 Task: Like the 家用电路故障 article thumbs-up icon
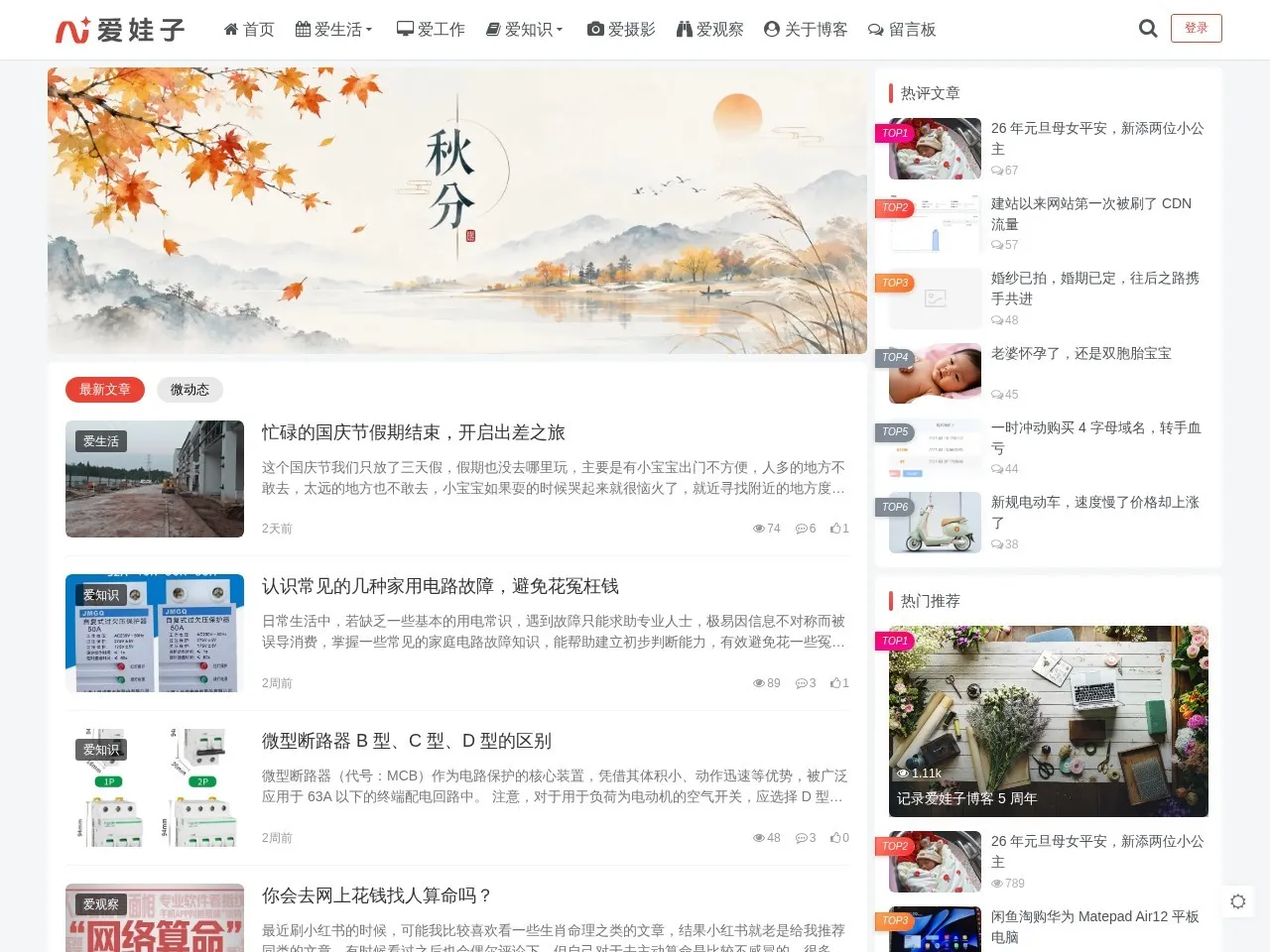[835, 683]
